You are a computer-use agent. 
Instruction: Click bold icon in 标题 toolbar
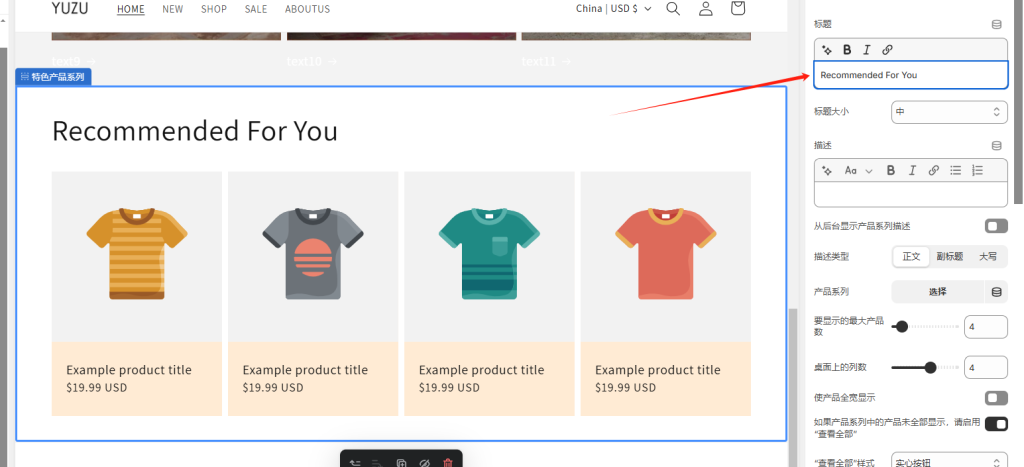pyautogui.click(x=847, y=50)
